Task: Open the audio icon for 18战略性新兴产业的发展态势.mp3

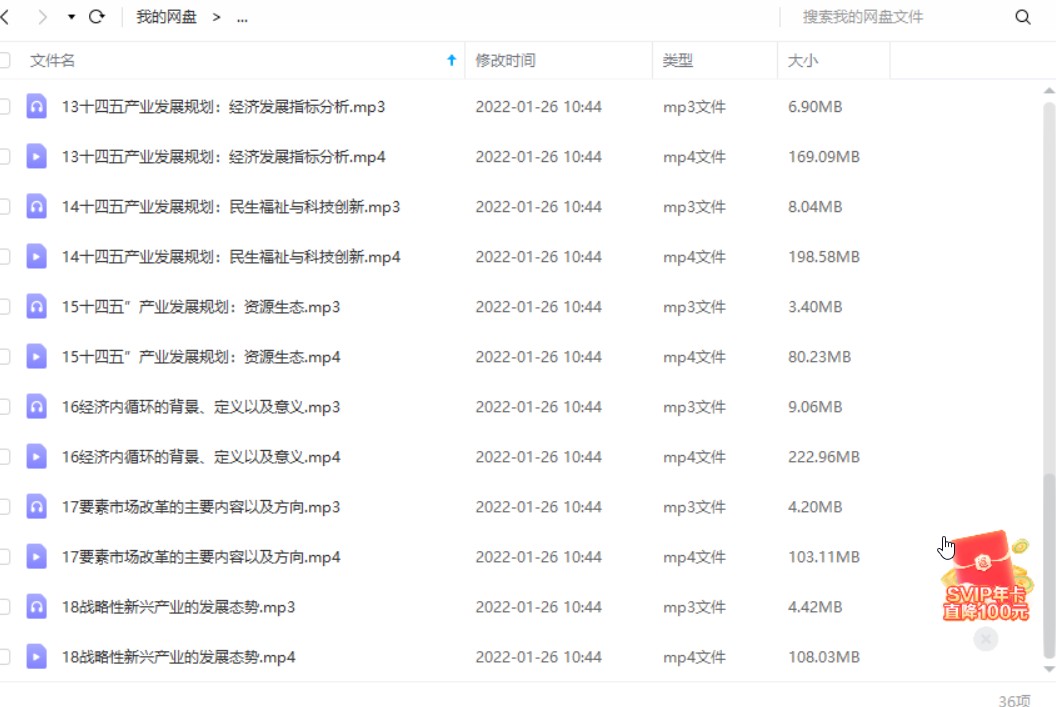Action: pyautogui.click(x=37, y=606)
